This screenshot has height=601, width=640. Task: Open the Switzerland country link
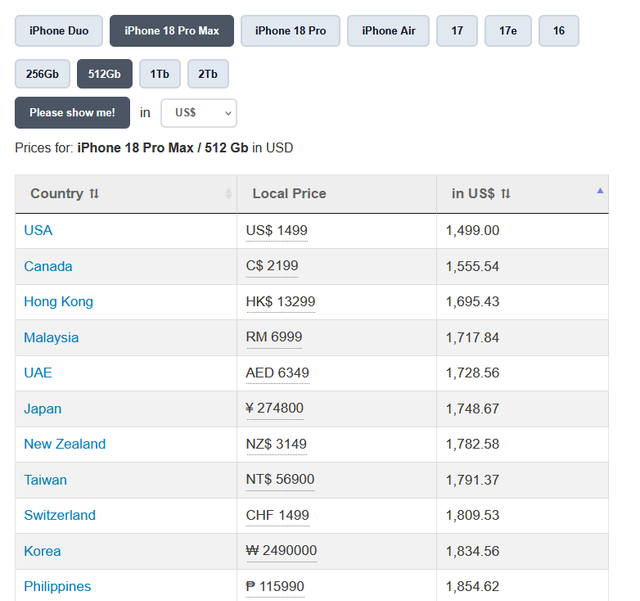60,515
